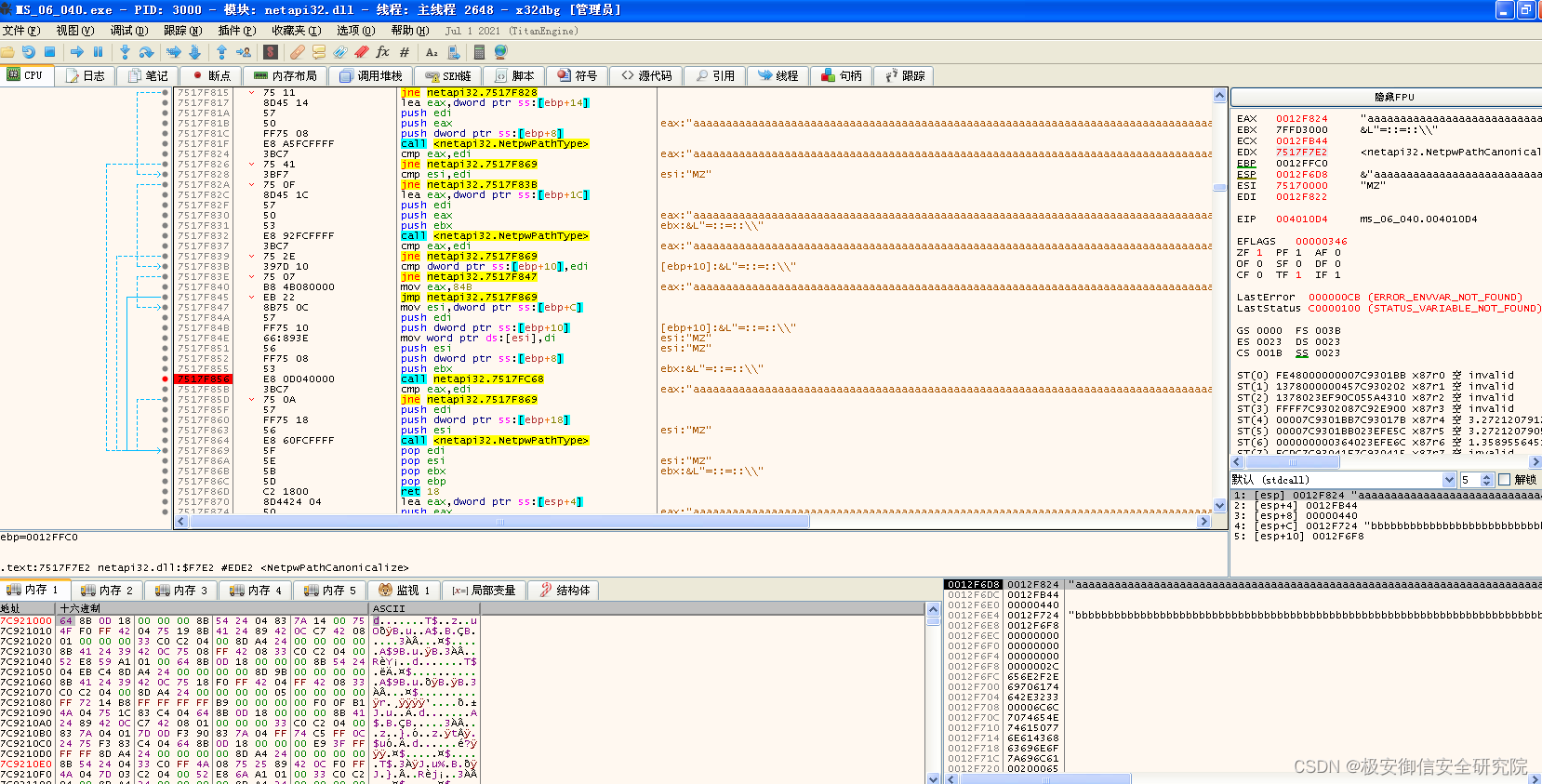Click the stop debugging square icon
The height and width of the screenshot is (784, 1542).
(50, 52)
